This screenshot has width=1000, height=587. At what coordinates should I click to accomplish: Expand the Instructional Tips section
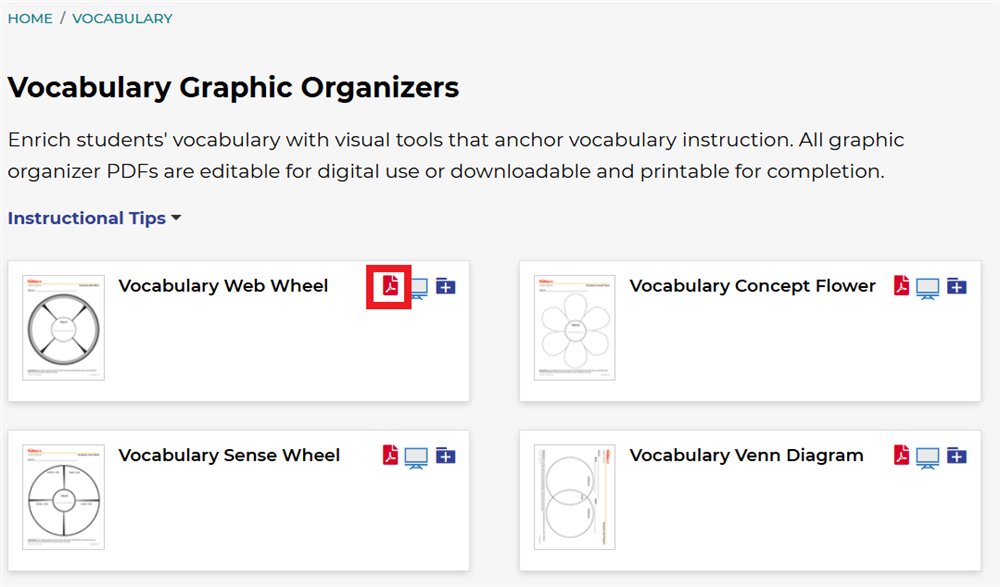pyautogui.click(x=94, y=218)
